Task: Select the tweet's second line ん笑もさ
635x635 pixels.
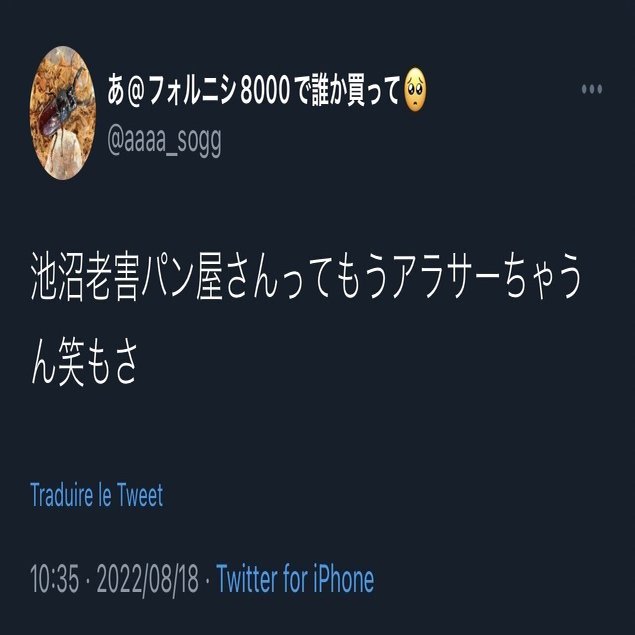Action: [84, 362]
